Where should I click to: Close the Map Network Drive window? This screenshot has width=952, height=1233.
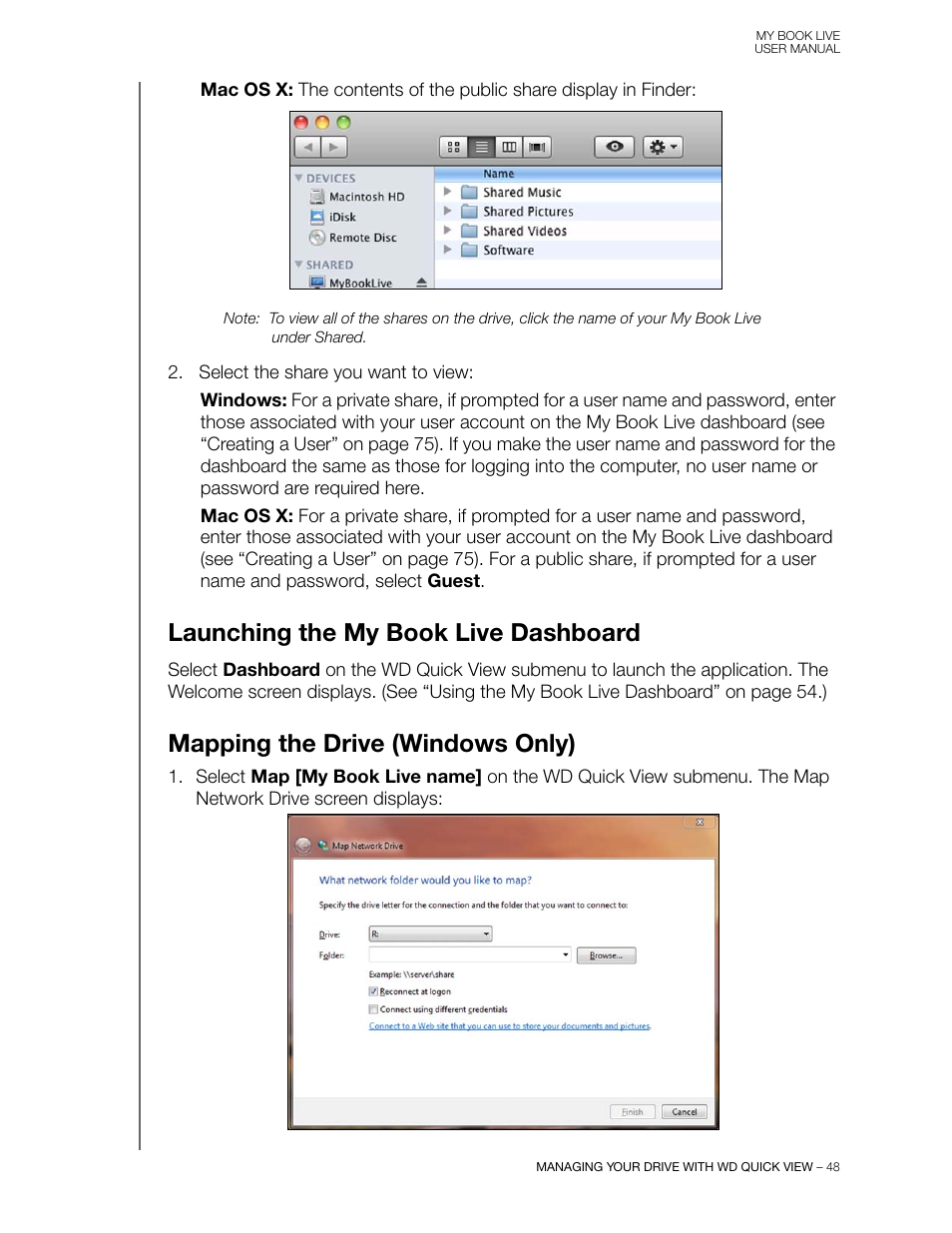click(700, 823)
